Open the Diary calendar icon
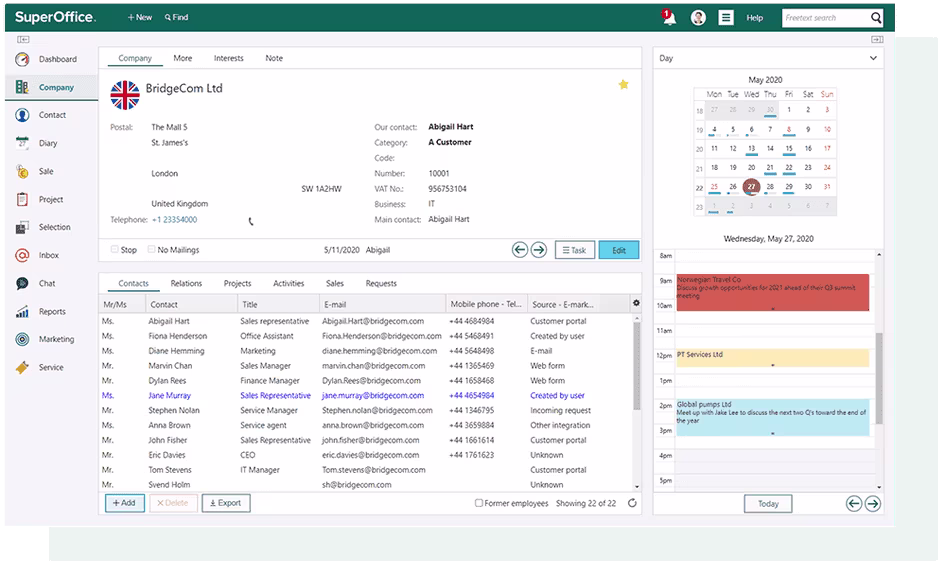The width and height of the screenshot is (946, 570). [22, 143]
